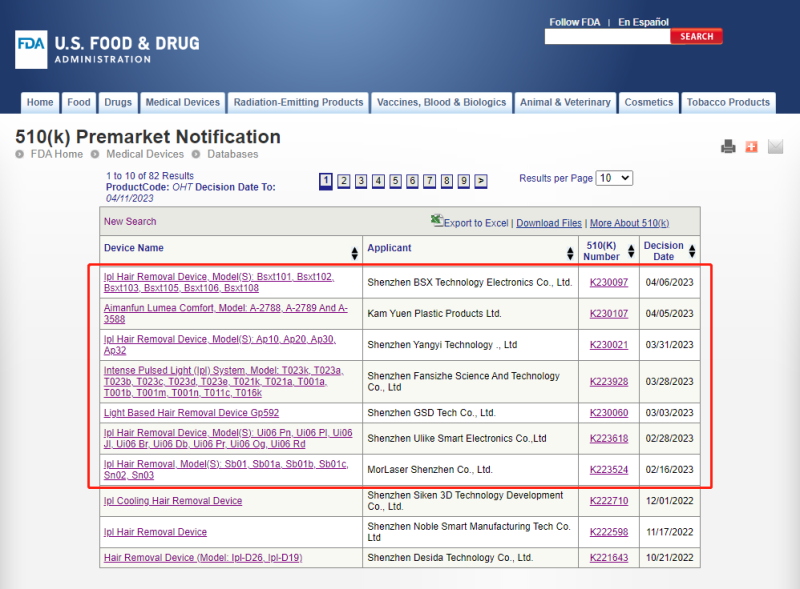Open the Results per Page dropdown

pos(614,178)
